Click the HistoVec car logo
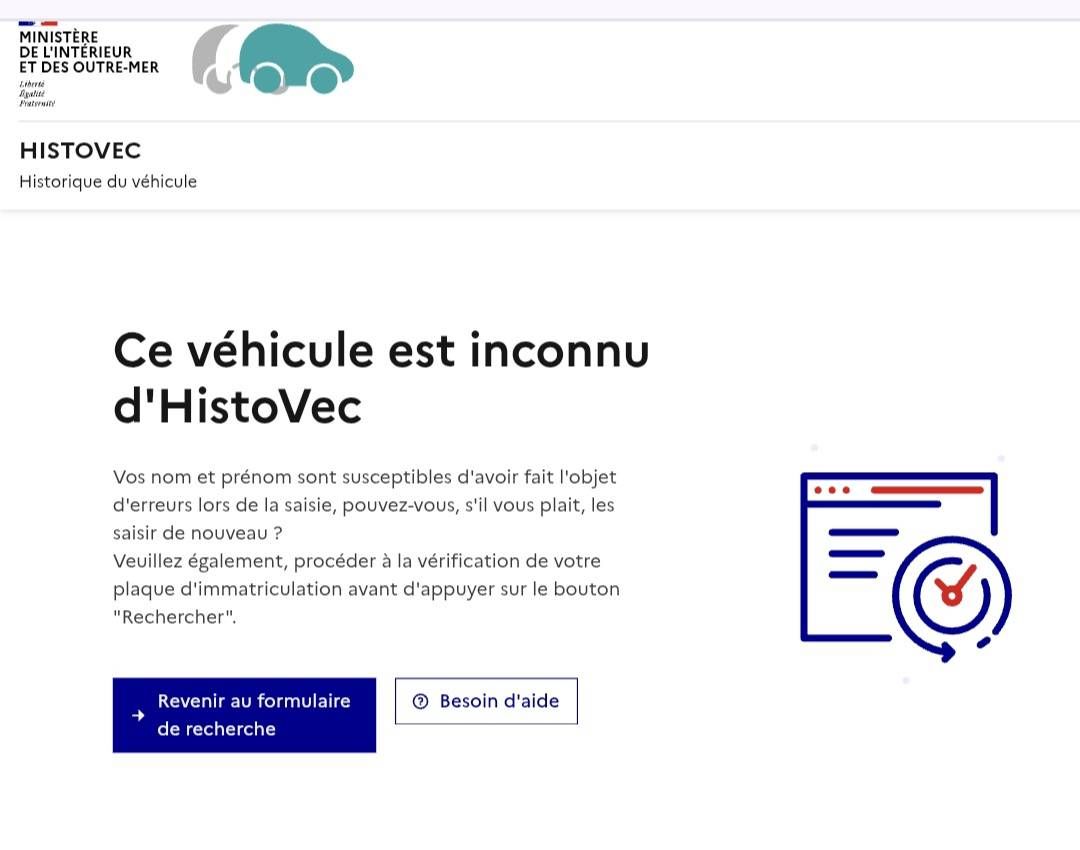The height and width of the screenshot is (850, 1080). point(273,59)
